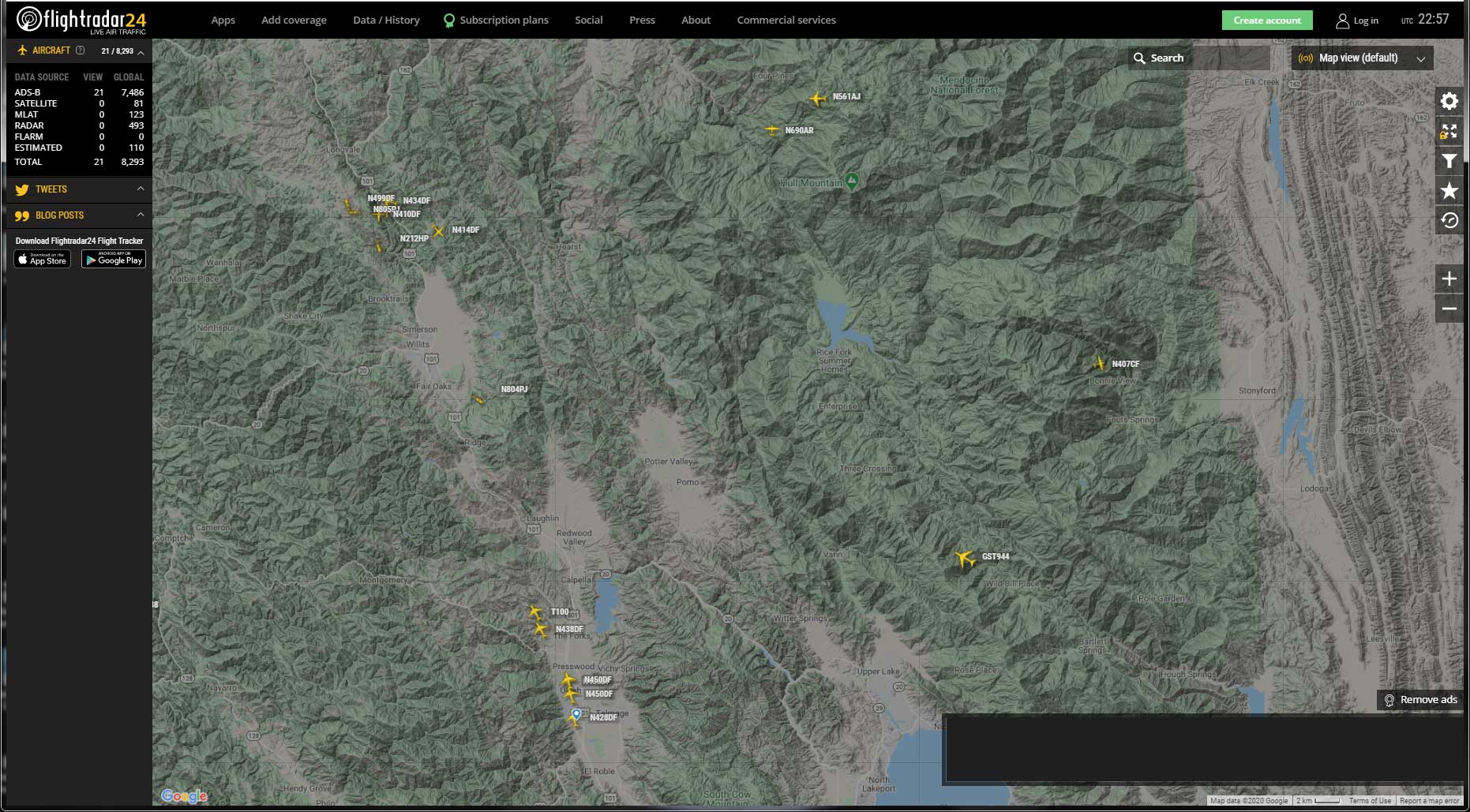Open the Map view (default) dropdown
The image size is (1470, 812).
click(x=1362, y=58)
